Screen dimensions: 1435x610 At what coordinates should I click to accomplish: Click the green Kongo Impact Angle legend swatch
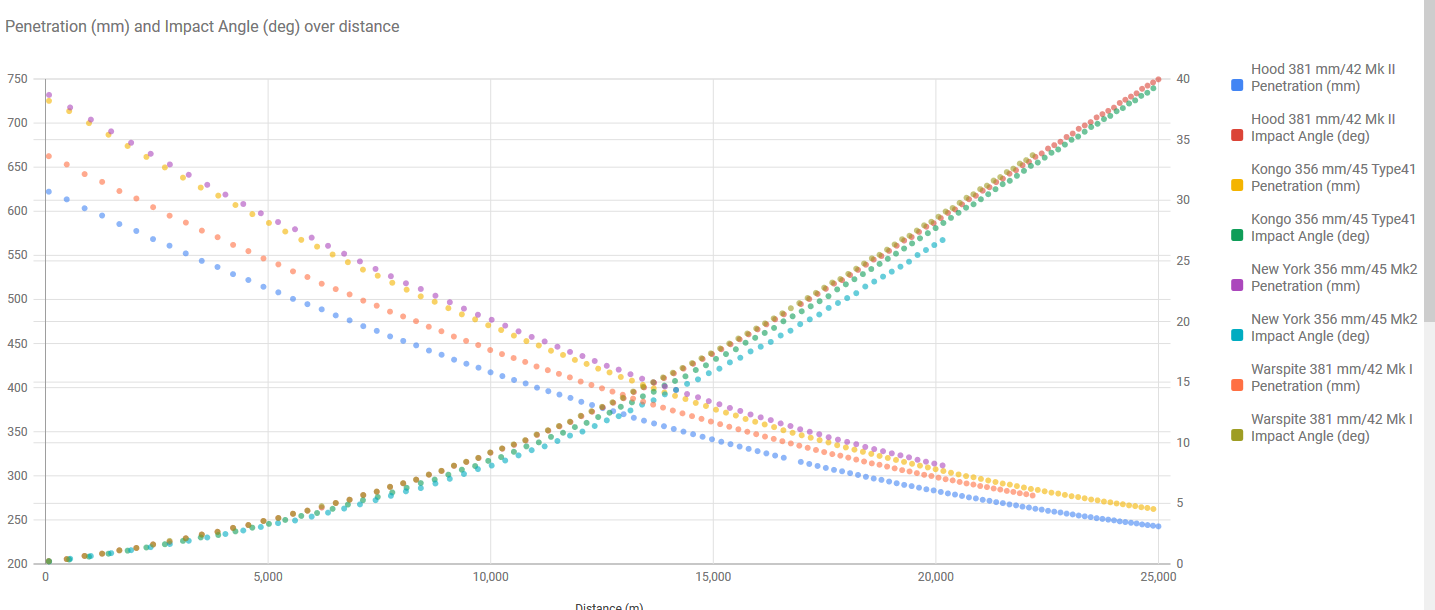(x=1237, y=236)
